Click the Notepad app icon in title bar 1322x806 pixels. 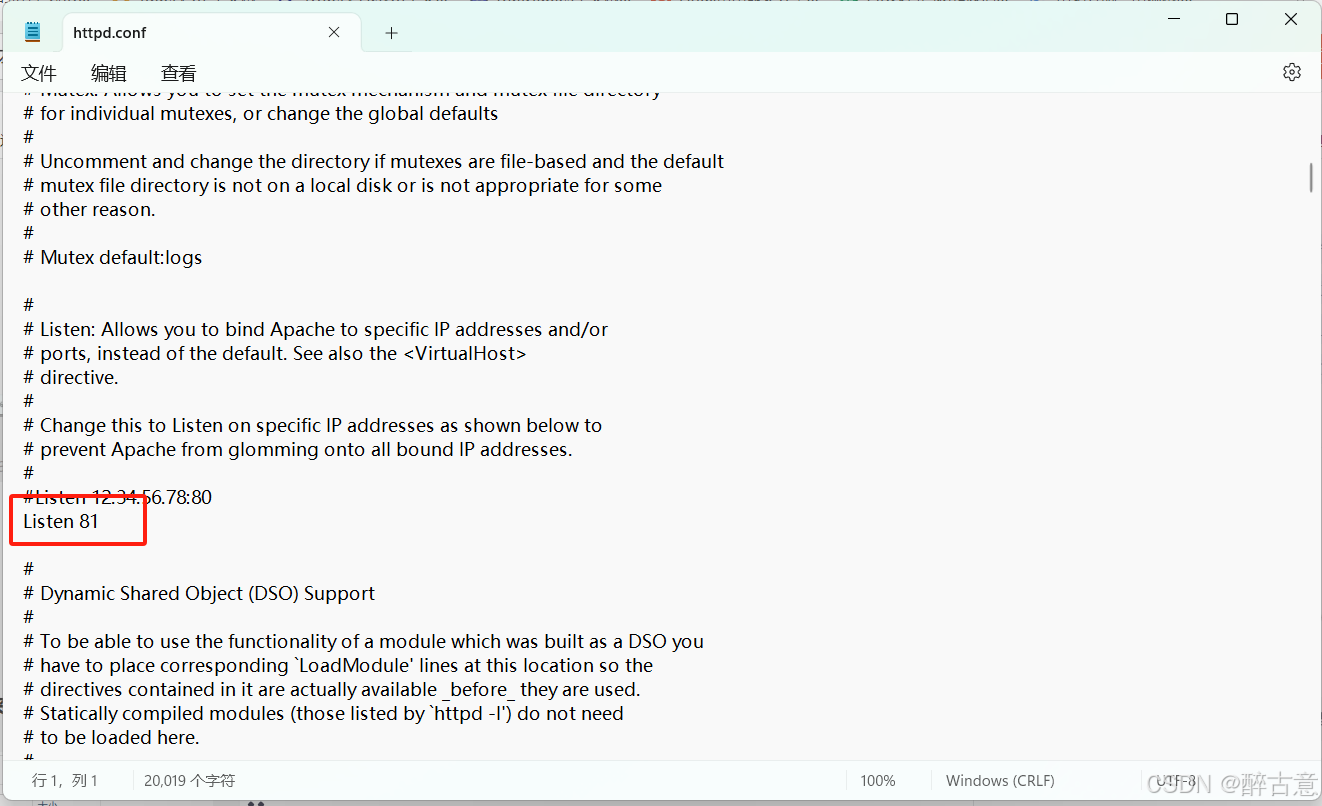(33, 32)
